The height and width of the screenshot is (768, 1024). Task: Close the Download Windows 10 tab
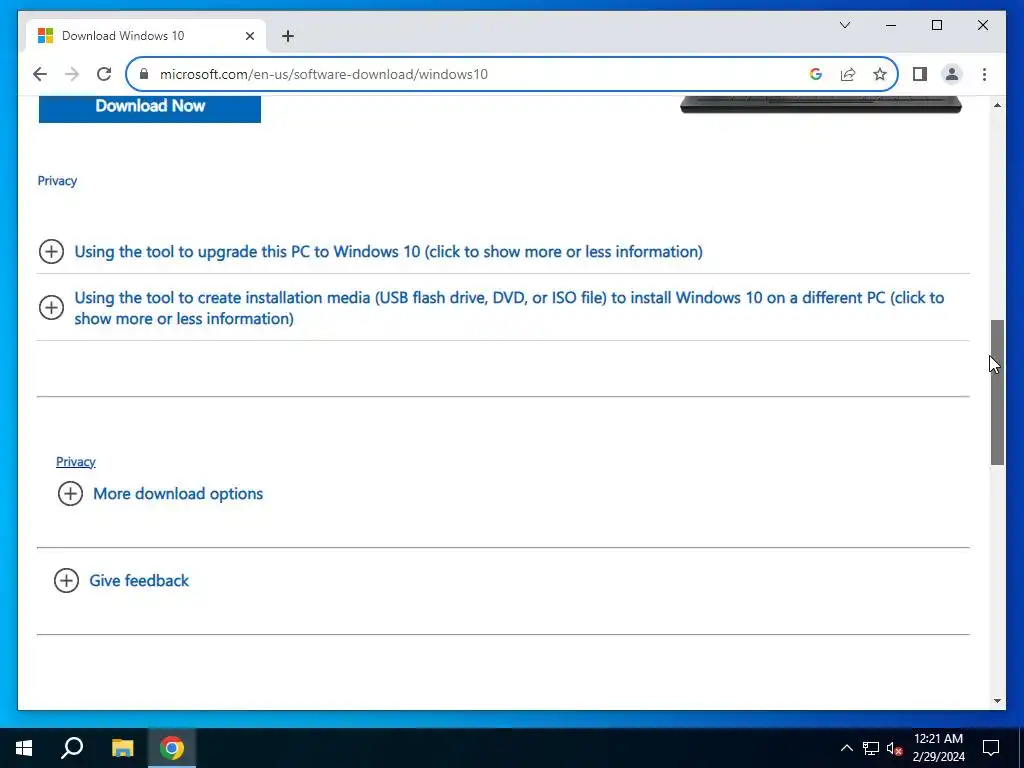point(249,36)
